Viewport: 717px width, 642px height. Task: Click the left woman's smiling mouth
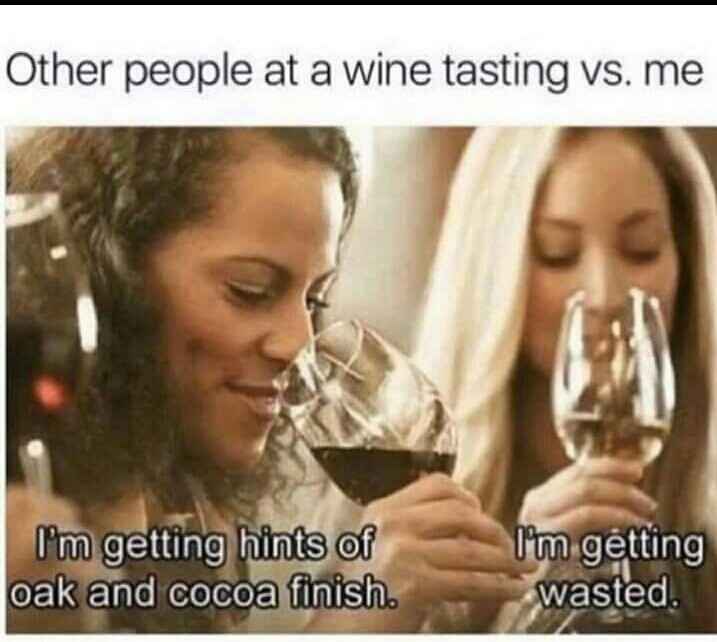tap(253, 395)
